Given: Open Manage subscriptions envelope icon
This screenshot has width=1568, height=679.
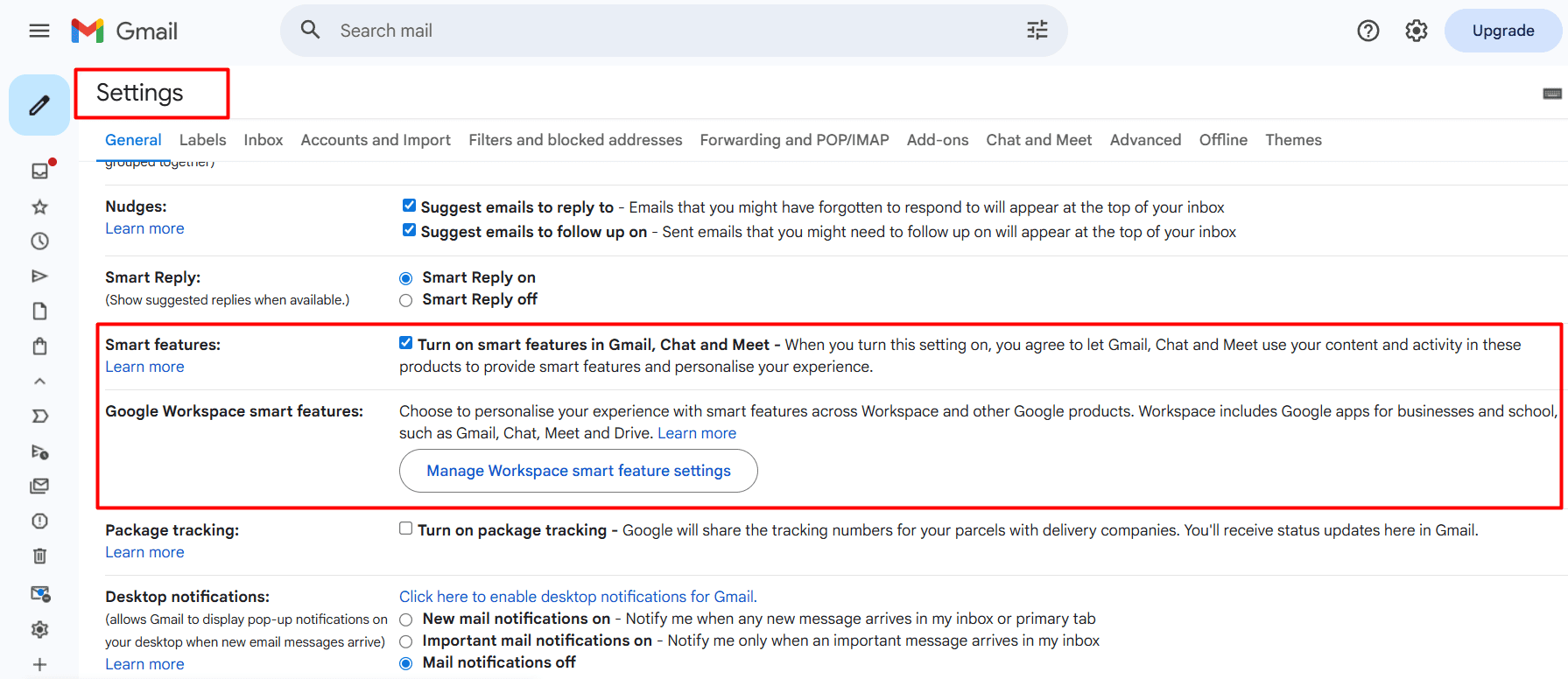Looking at the screenshot, I should (x=40, y=594).
